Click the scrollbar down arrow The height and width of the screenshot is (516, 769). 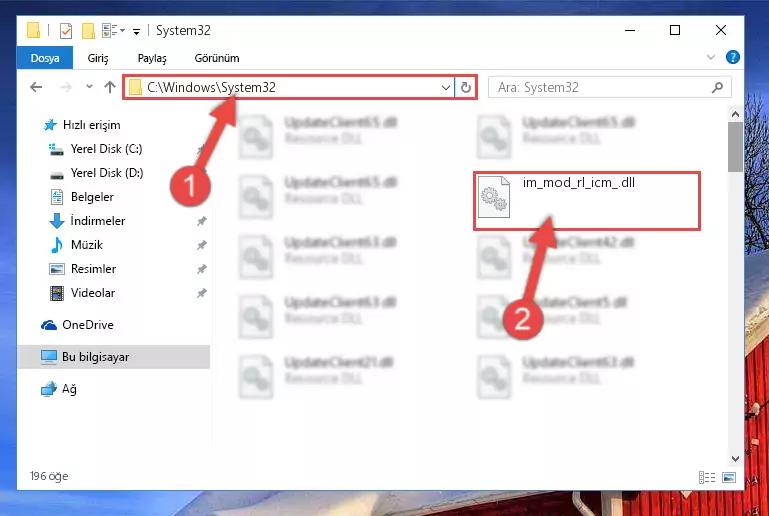pyautogui.click(x=735, y=459)
